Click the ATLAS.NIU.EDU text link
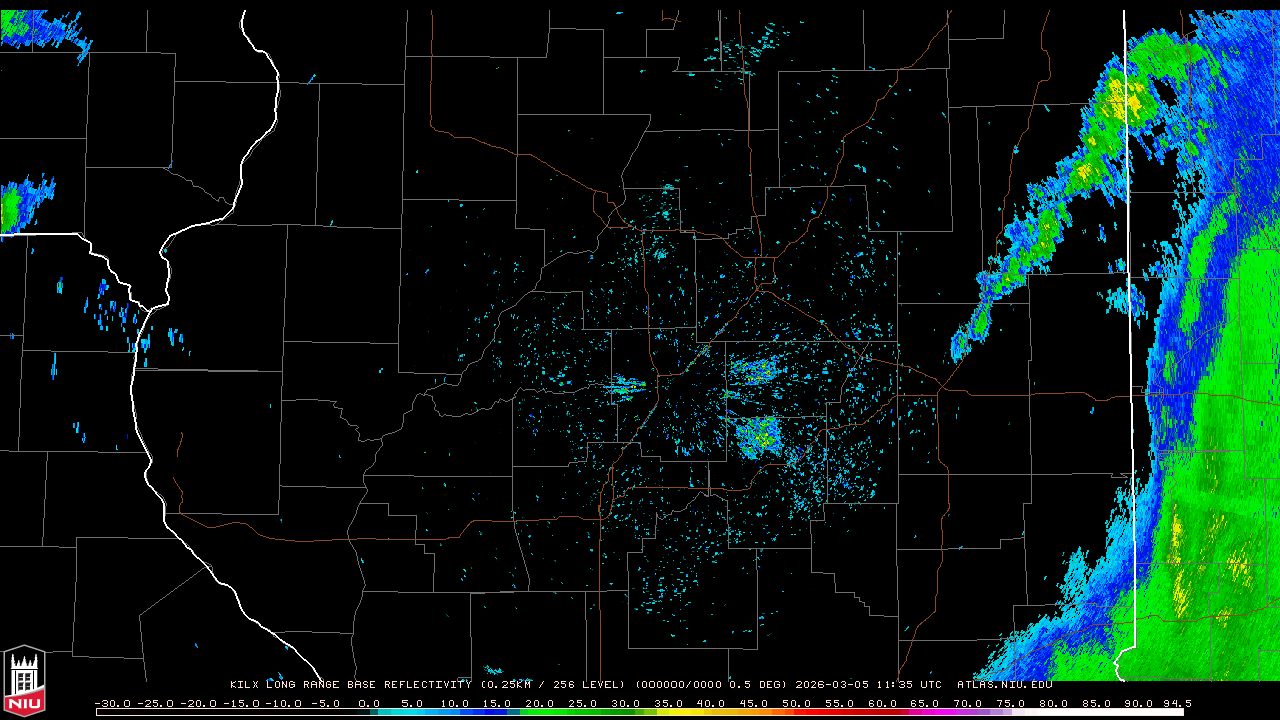Image resolution: width=1280 pixels, height=720 pixels. [x=1004, y=685]
